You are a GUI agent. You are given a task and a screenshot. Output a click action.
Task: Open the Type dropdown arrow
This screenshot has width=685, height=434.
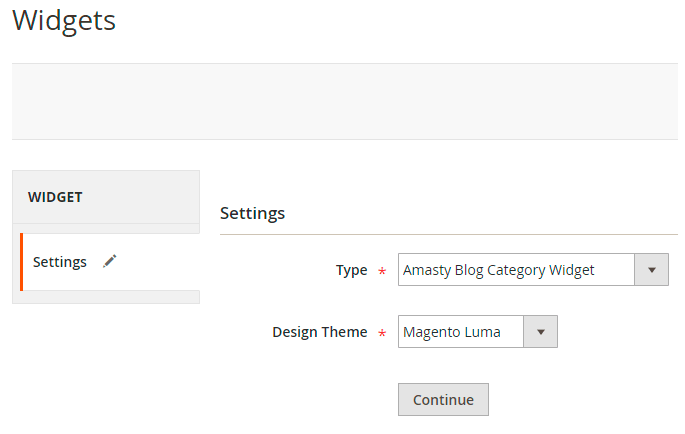(651, 270)
